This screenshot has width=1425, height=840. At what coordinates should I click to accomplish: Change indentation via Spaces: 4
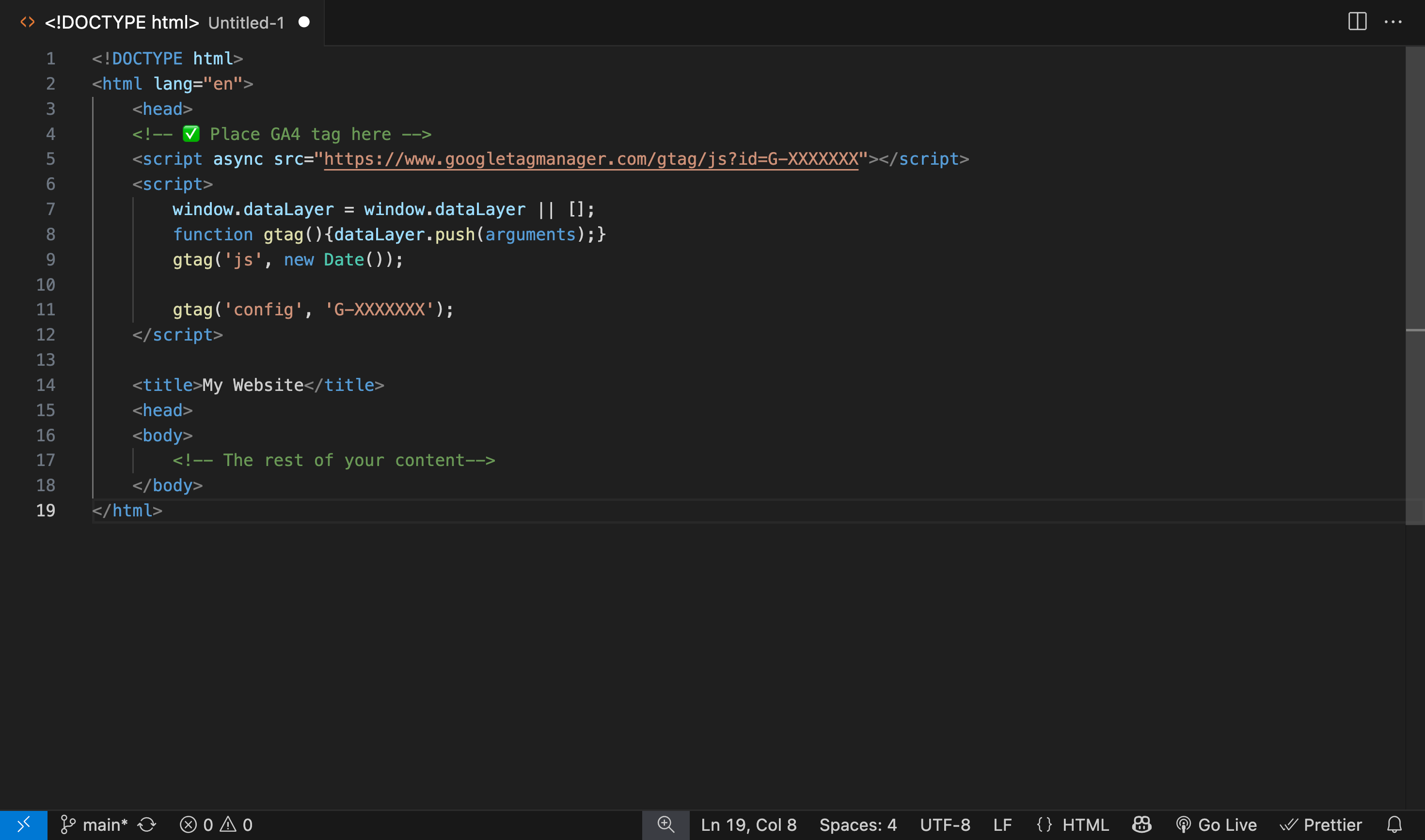[x=857, y=824]
